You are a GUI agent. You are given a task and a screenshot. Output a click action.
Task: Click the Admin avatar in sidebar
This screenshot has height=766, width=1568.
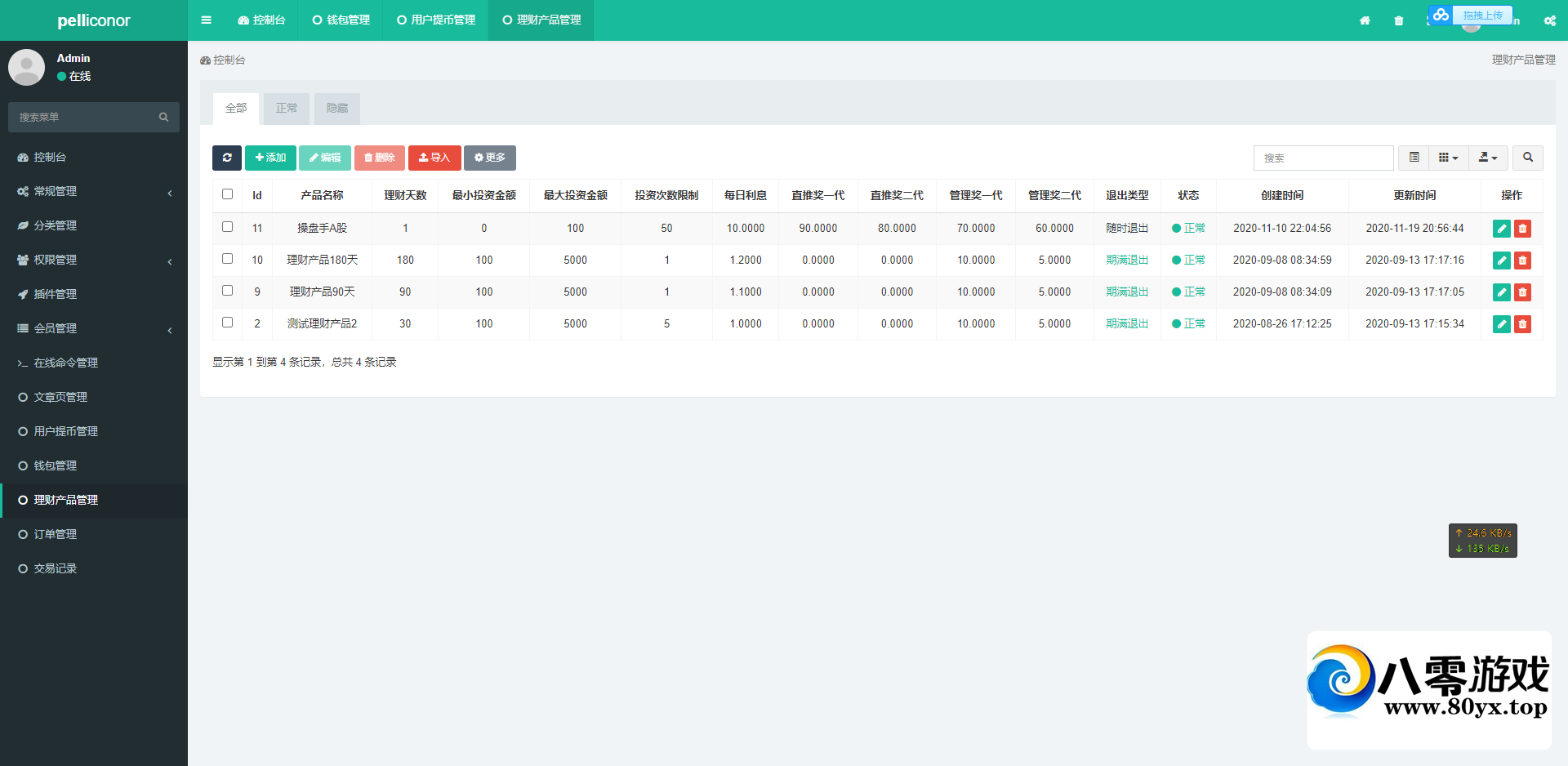tap(26, 67)
